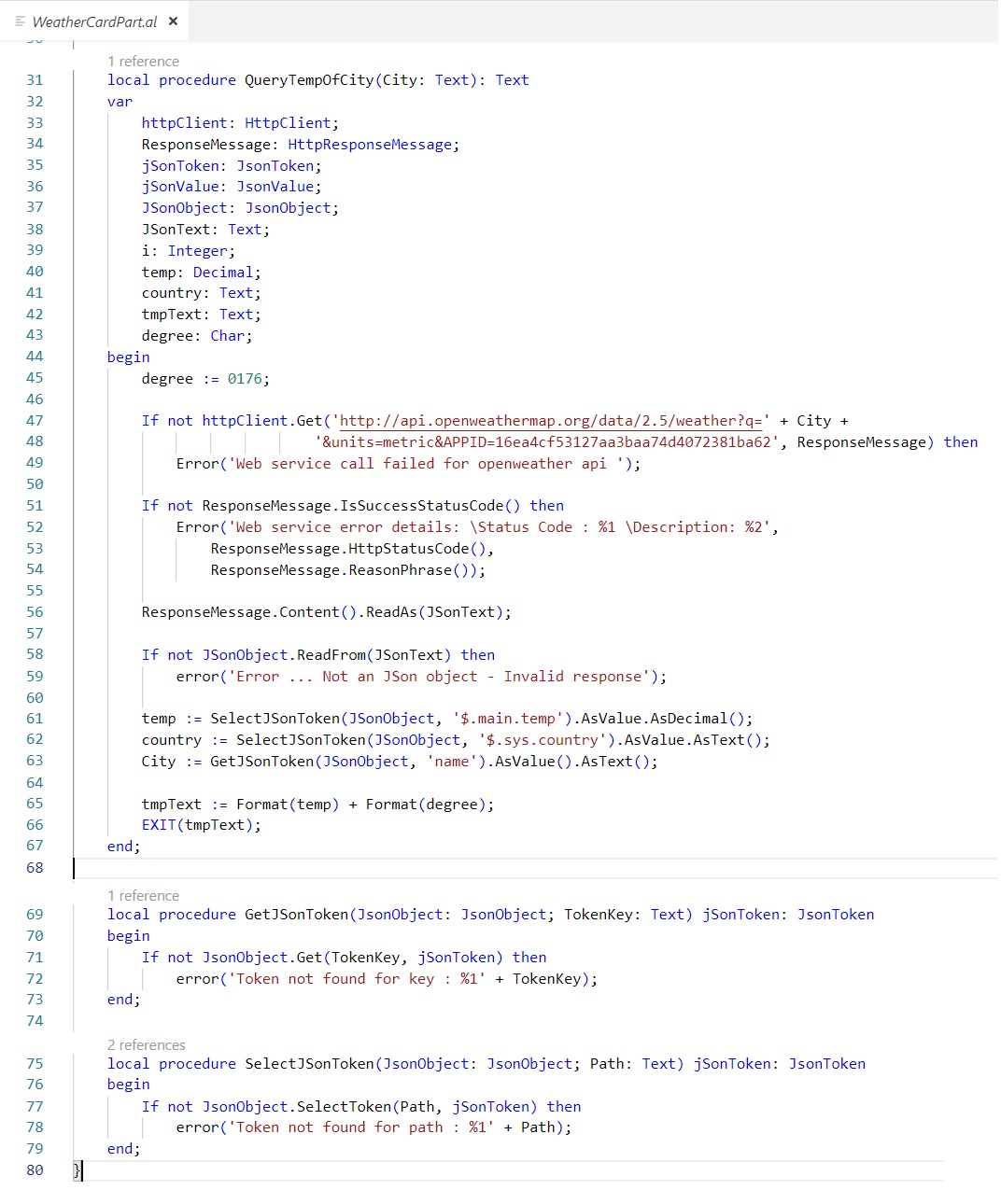
Task: Click GetJSonToken in its procedure declaration
Action: (296, 915)
